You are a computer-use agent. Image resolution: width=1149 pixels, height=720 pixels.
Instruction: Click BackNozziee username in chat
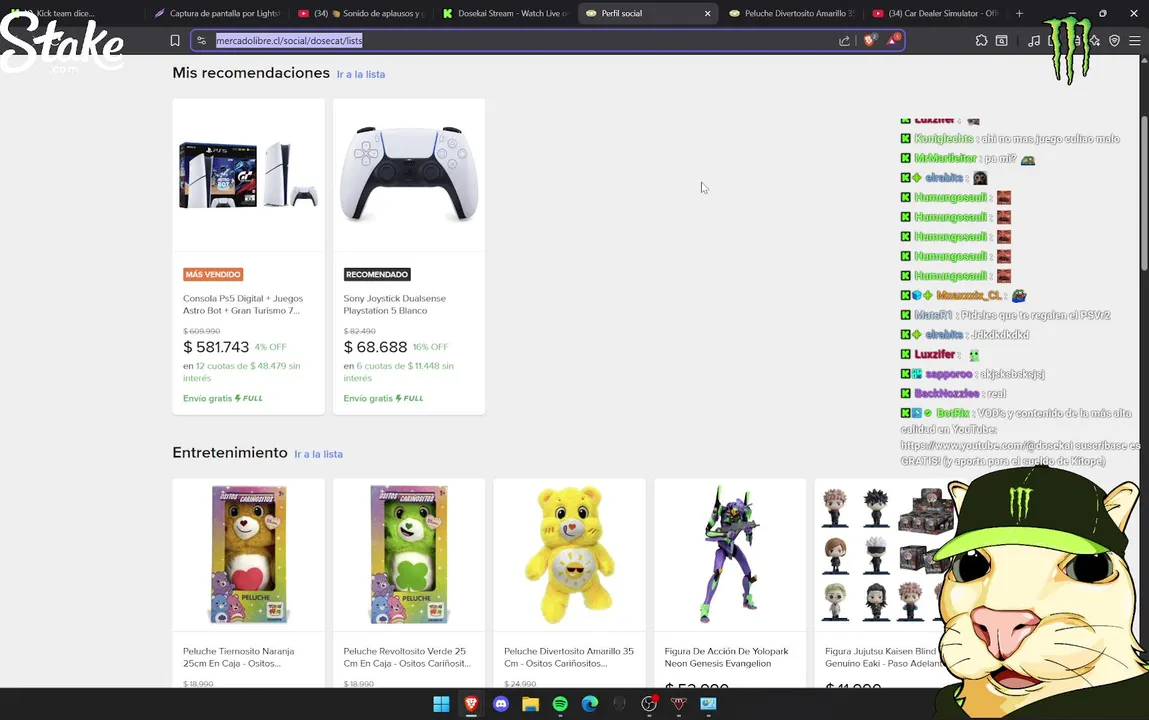point(947,393)
